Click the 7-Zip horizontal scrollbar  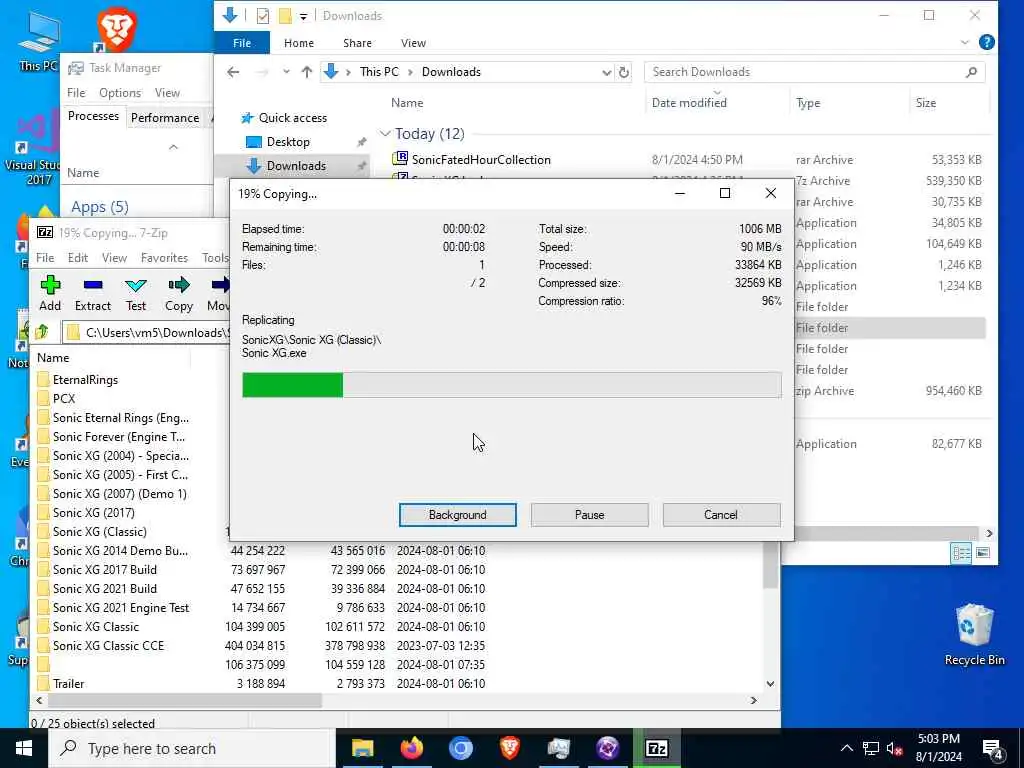tap(186, 700)
